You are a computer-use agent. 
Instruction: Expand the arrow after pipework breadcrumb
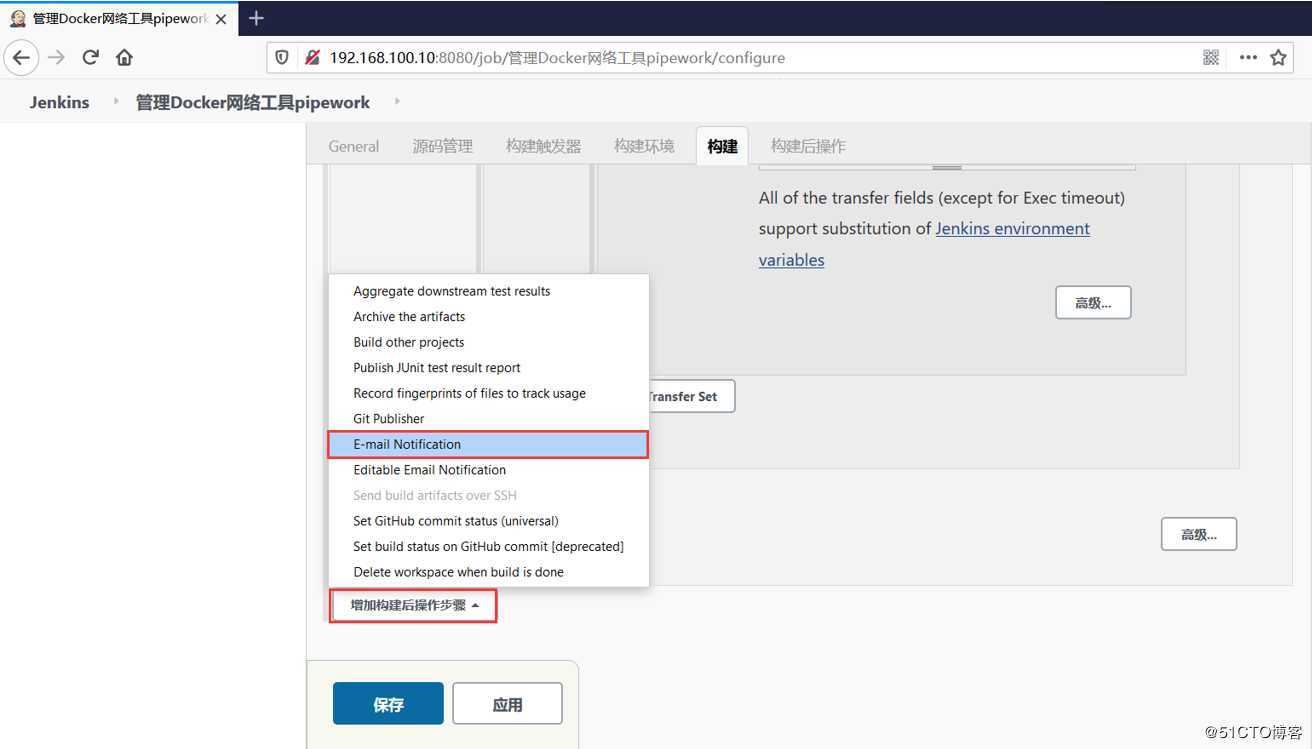(397, 101)
